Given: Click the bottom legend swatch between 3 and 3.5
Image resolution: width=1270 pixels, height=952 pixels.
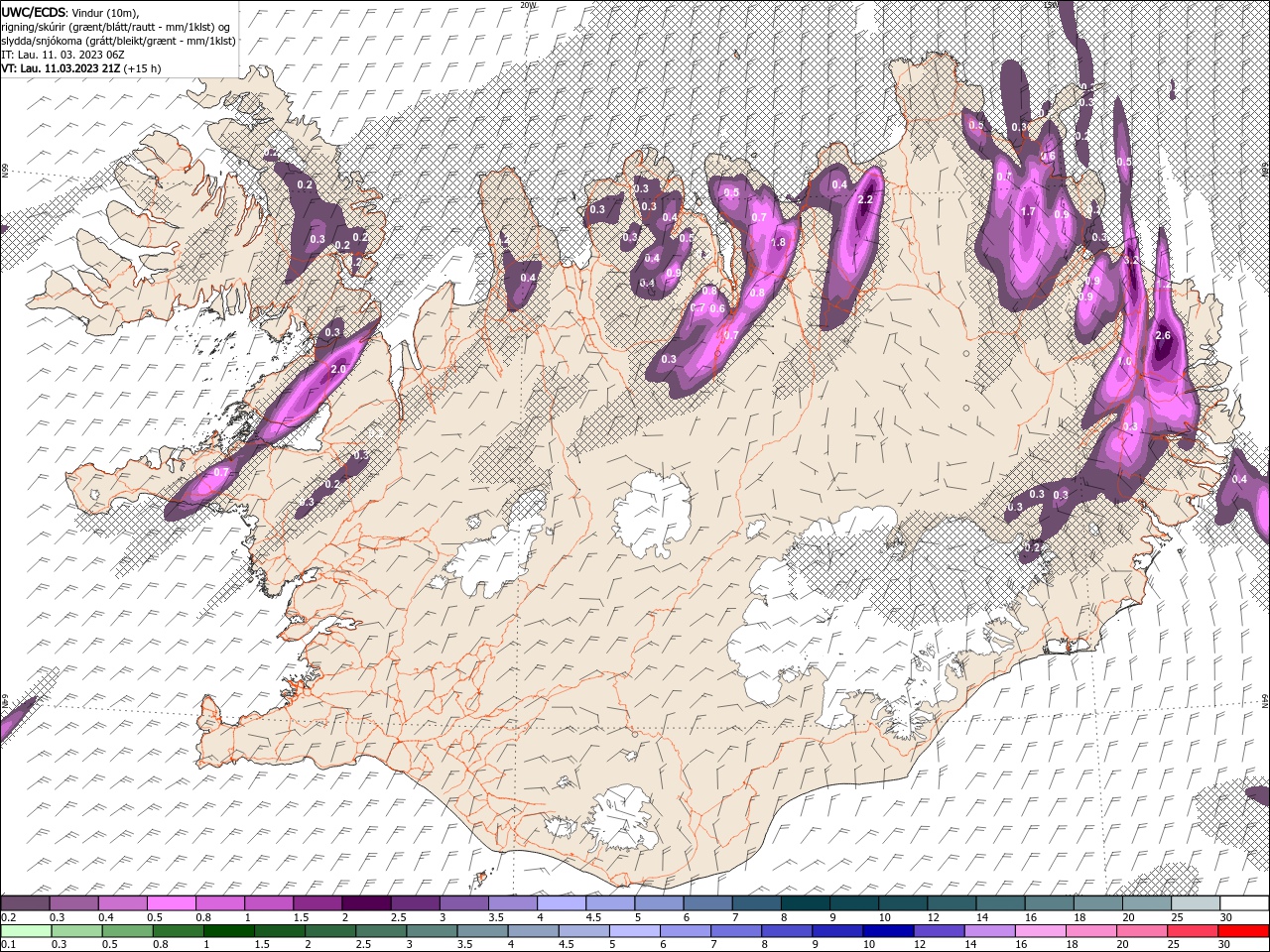Looking at the screenshot, I should pos(432,930).
